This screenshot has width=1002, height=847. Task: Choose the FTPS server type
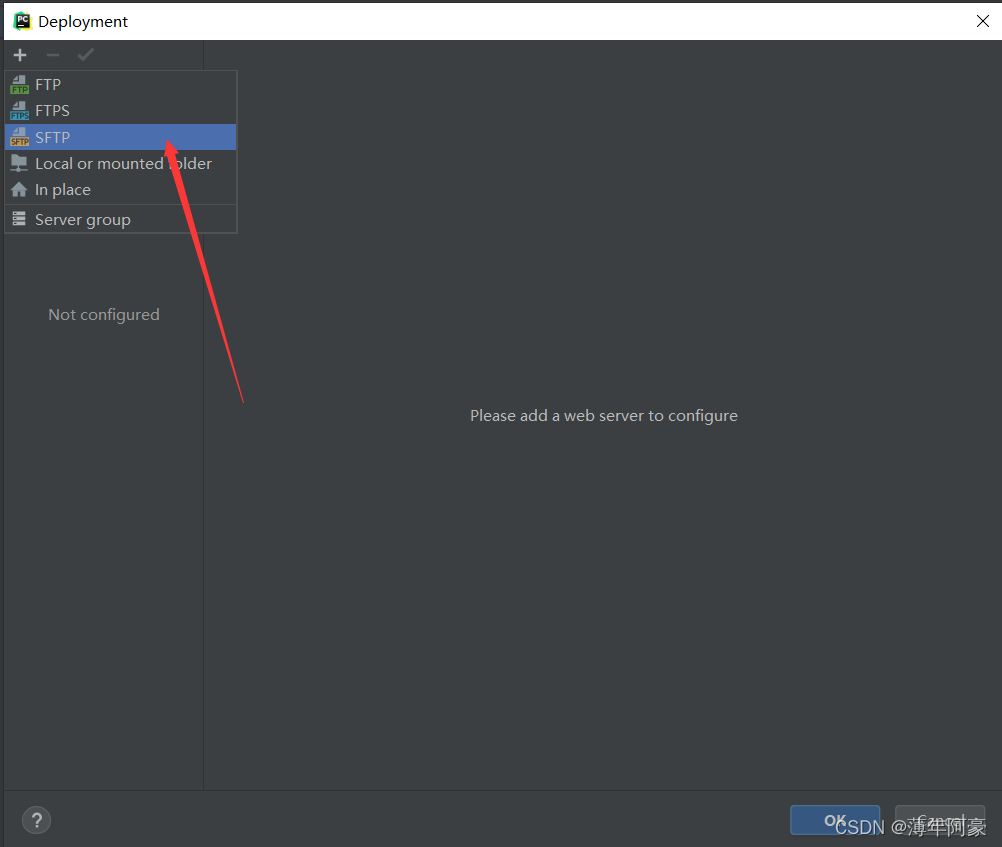tap(121, 111)
